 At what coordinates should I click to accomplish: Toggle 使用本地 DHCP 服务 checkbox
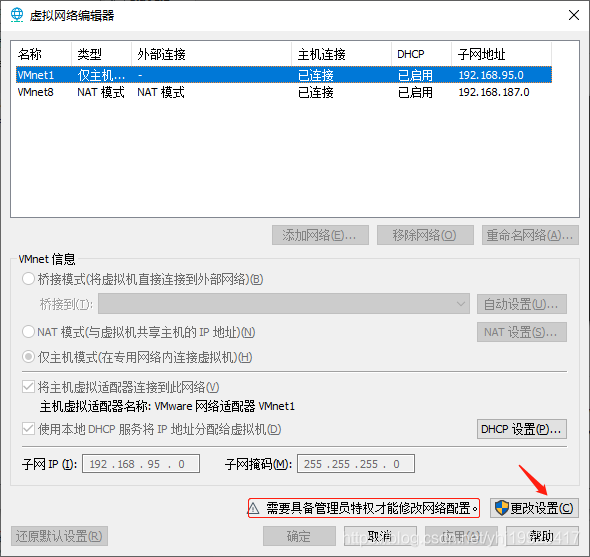29,429
